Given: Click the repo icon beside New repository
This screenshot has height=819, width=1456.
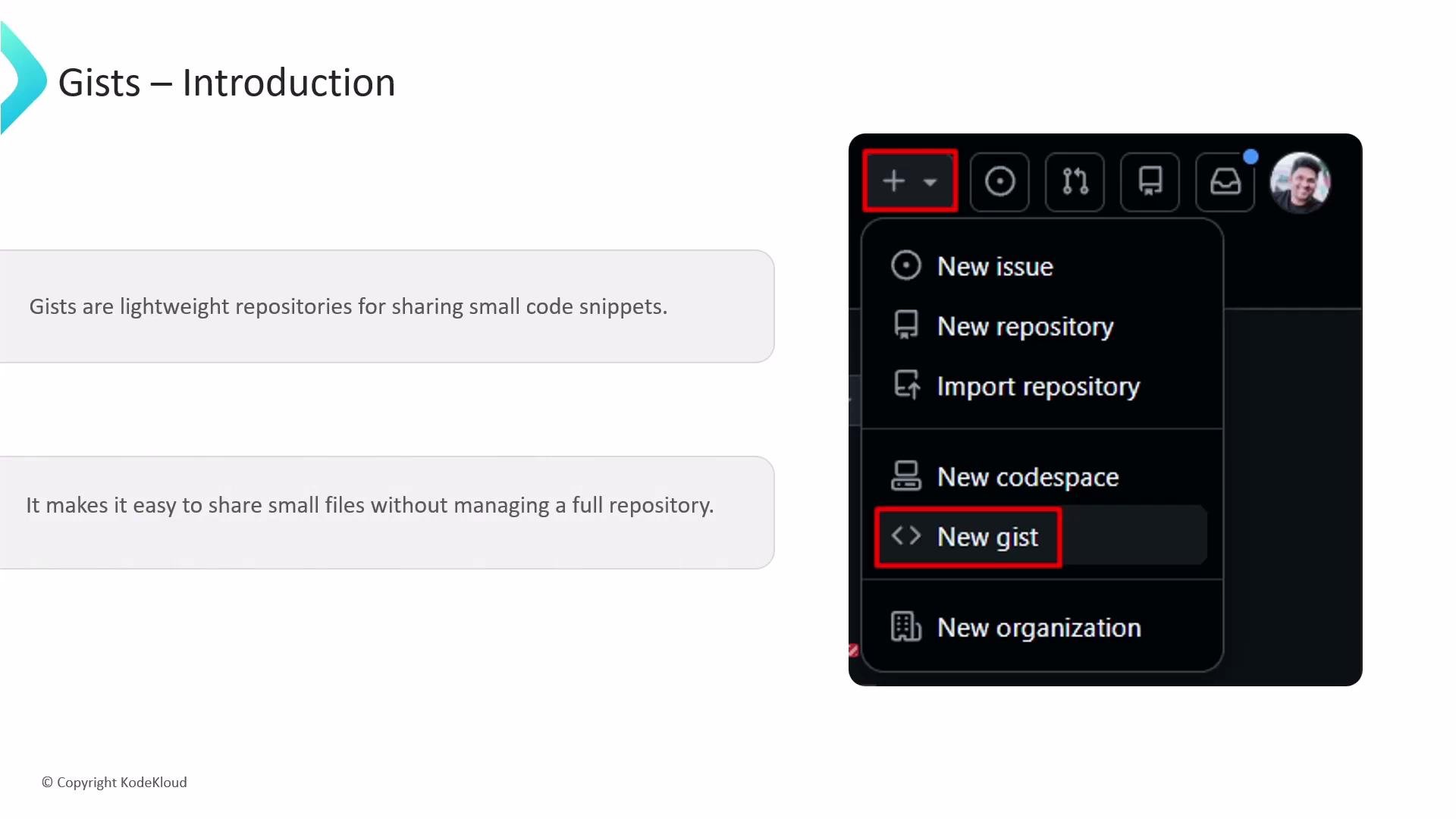Looking at the screenshot, I should pos(905,325).
